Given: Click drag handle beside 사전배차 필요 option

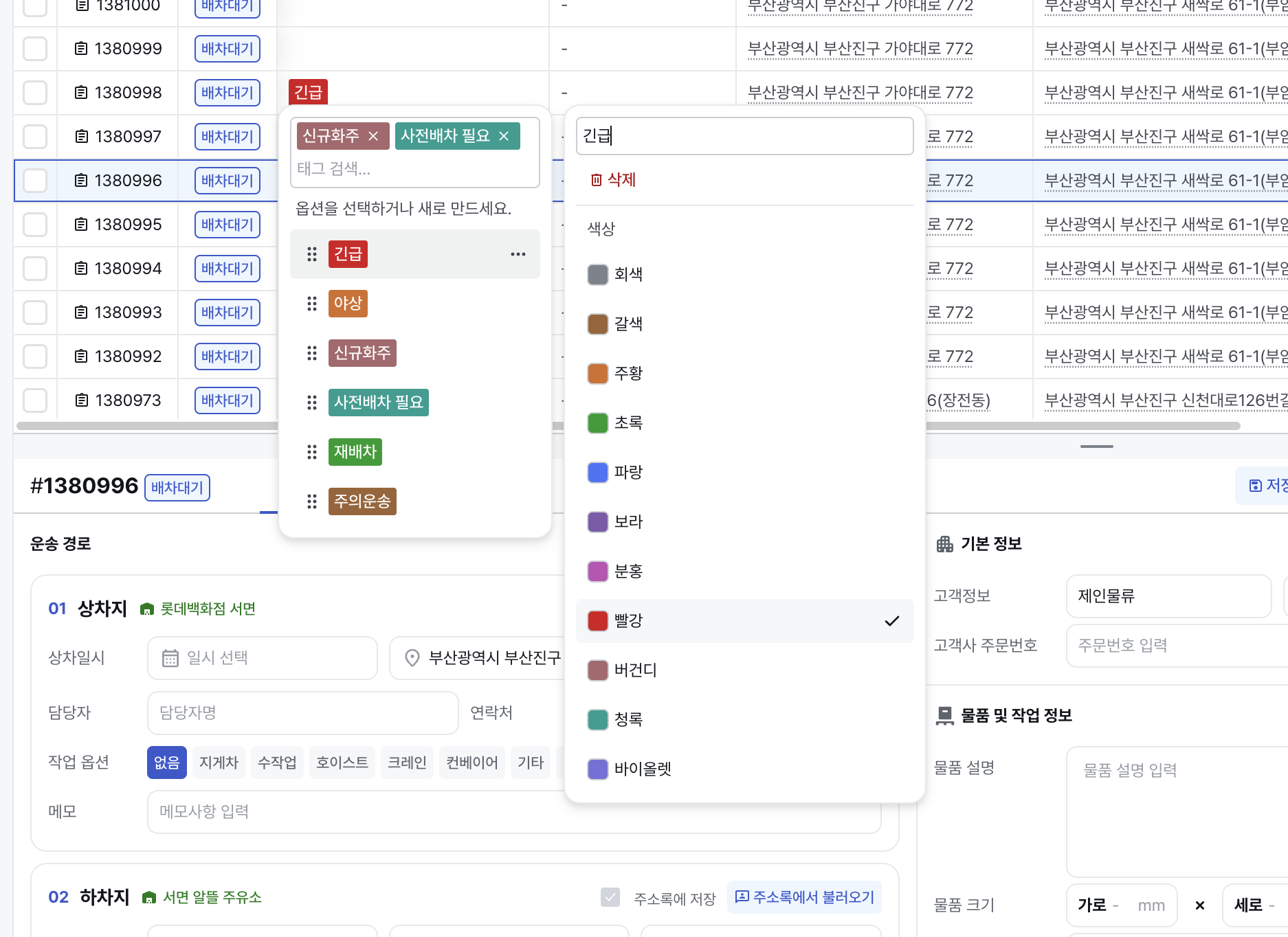Looking at the screenshot, I should pos(312,403).
